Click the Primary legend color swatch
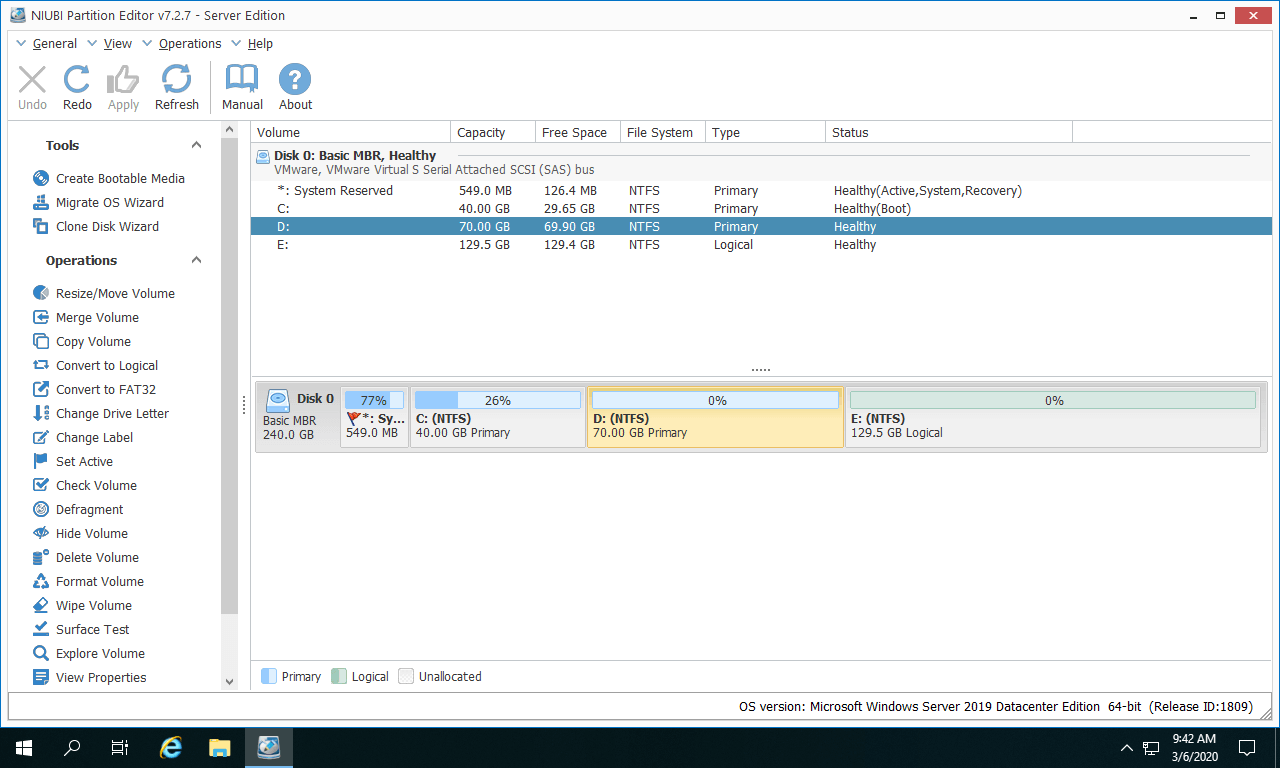 (267, 676)
